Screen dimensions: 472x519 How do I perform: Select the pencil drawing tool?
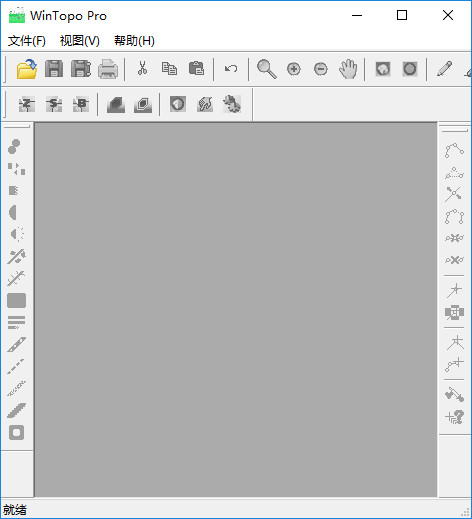point(444,69)
